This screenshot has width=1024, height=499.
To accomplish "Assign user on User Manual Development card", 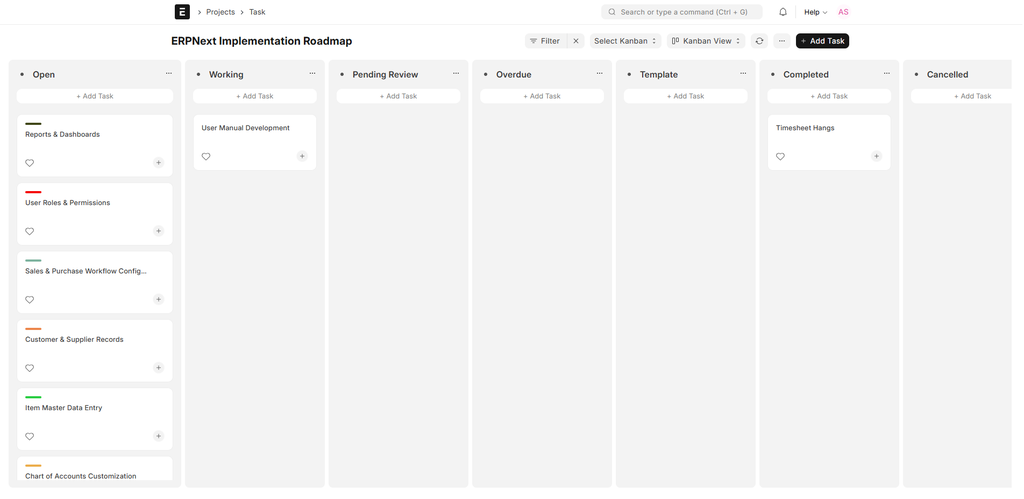I will [x=302, y=156].
